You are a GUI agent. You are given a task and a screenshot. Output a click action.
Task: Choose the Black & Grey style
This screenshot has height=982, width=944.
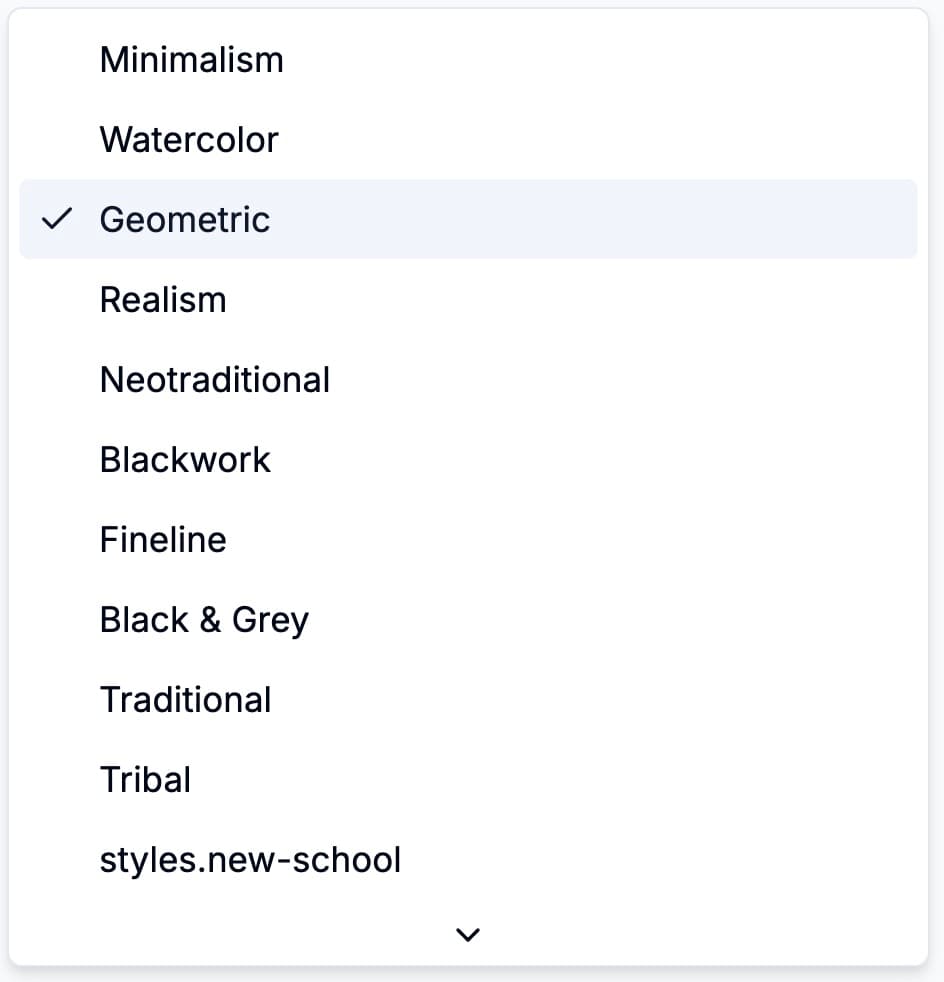coord(204,620)
